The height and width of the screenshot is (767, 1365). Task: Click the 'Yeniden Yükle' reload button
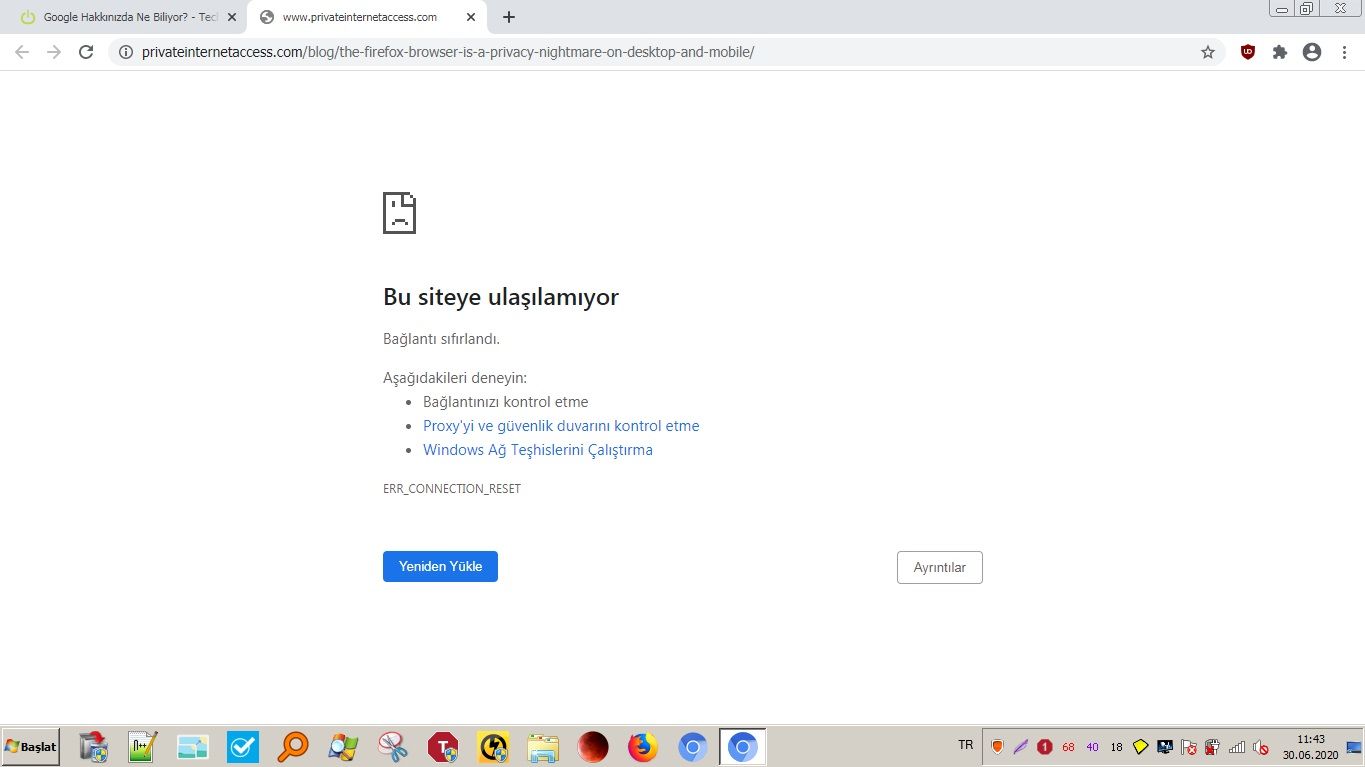coord(440,566)
